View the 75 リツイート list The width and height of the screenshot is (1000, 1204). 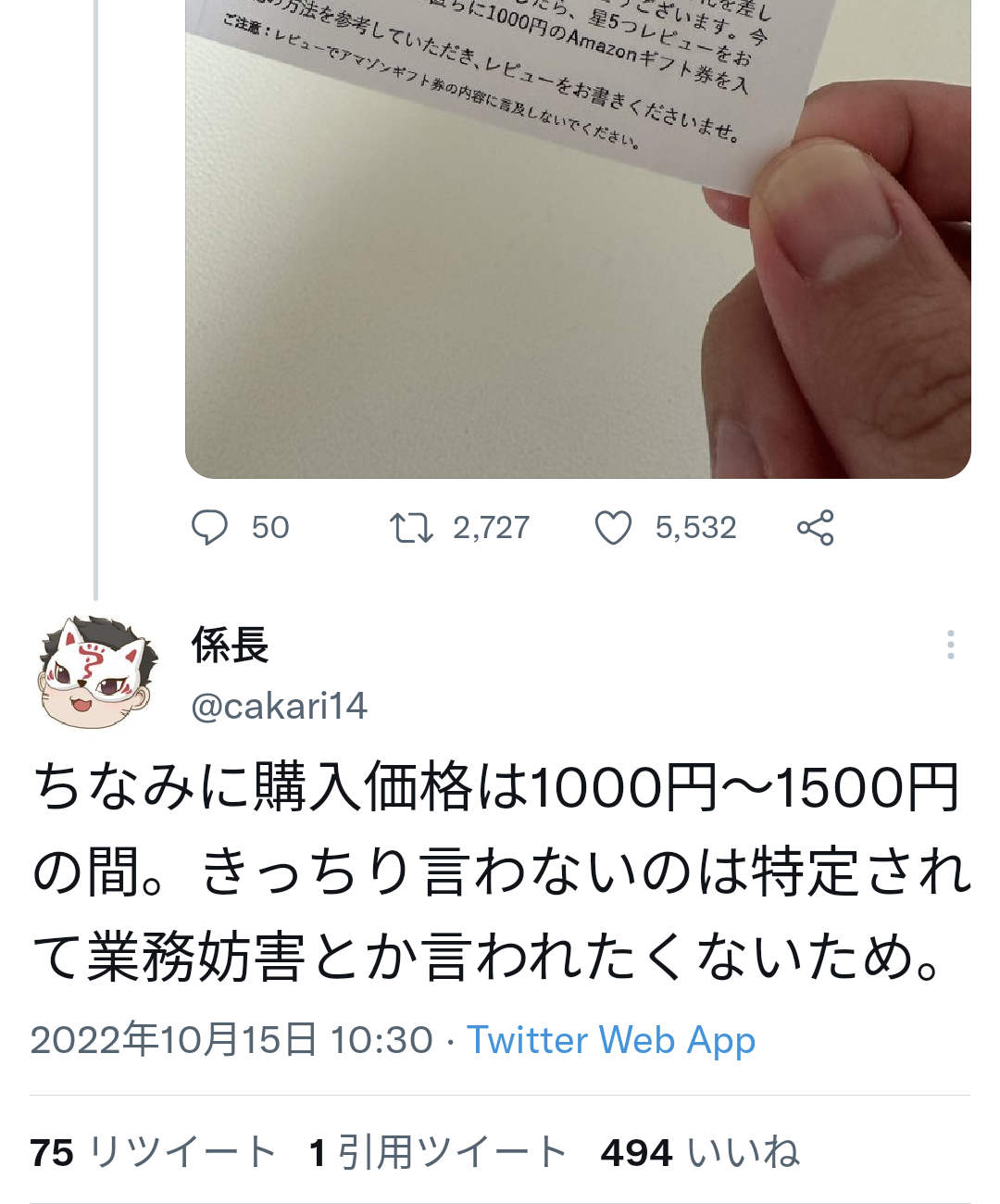[x=154, y=1153]
